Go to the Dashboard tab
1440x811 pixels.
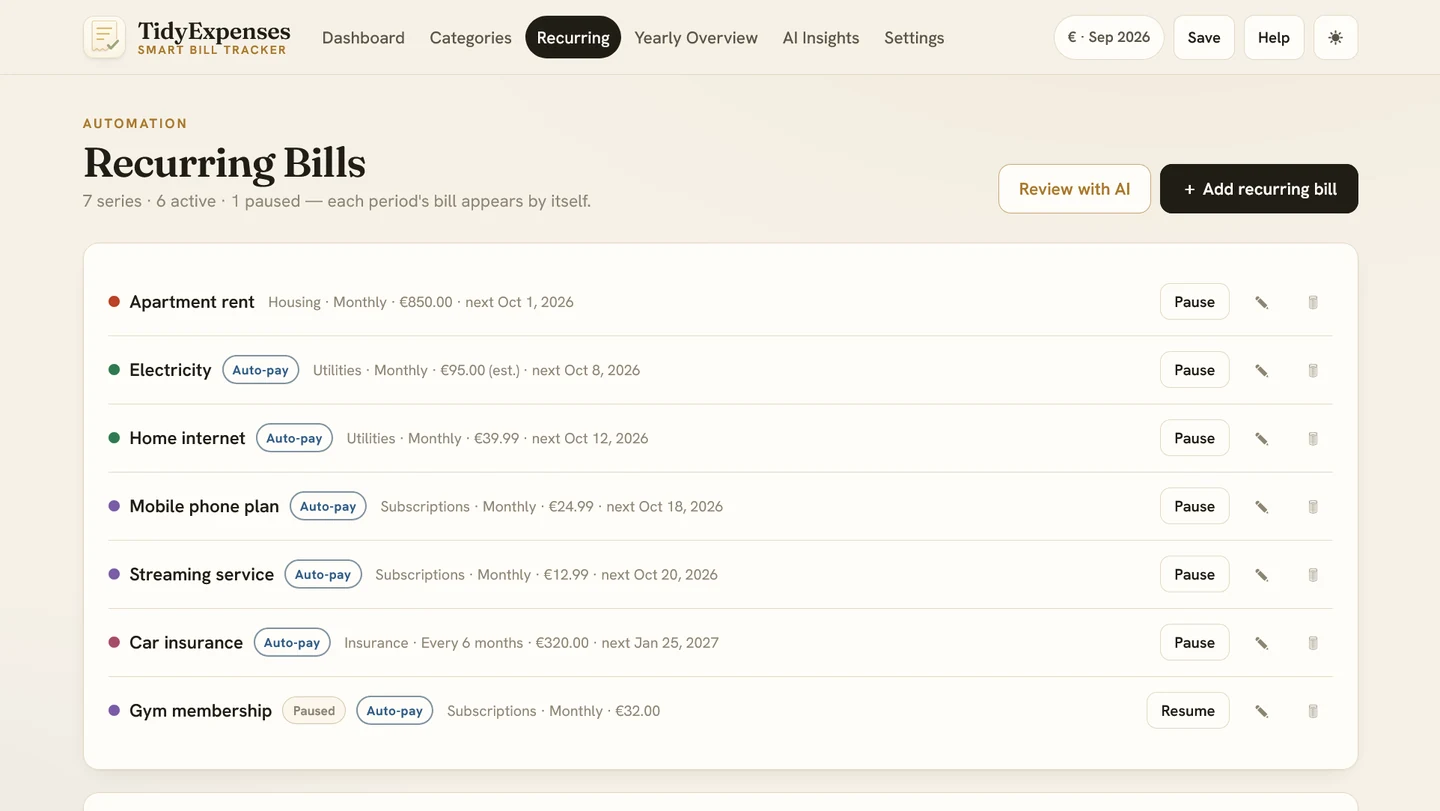[363, 38]
